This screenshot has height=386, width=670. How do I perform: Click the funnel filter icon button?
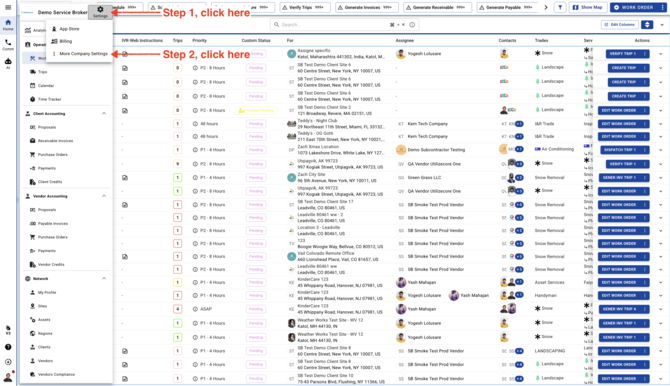click(560, 7)
